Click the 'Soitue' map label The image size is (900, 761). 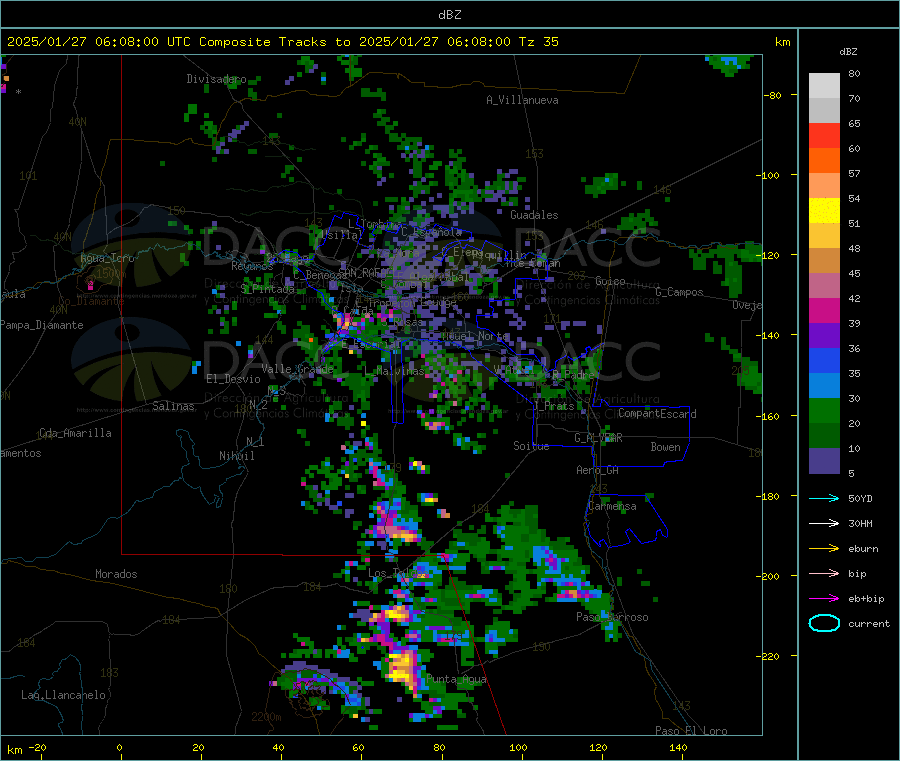(531, 446)
